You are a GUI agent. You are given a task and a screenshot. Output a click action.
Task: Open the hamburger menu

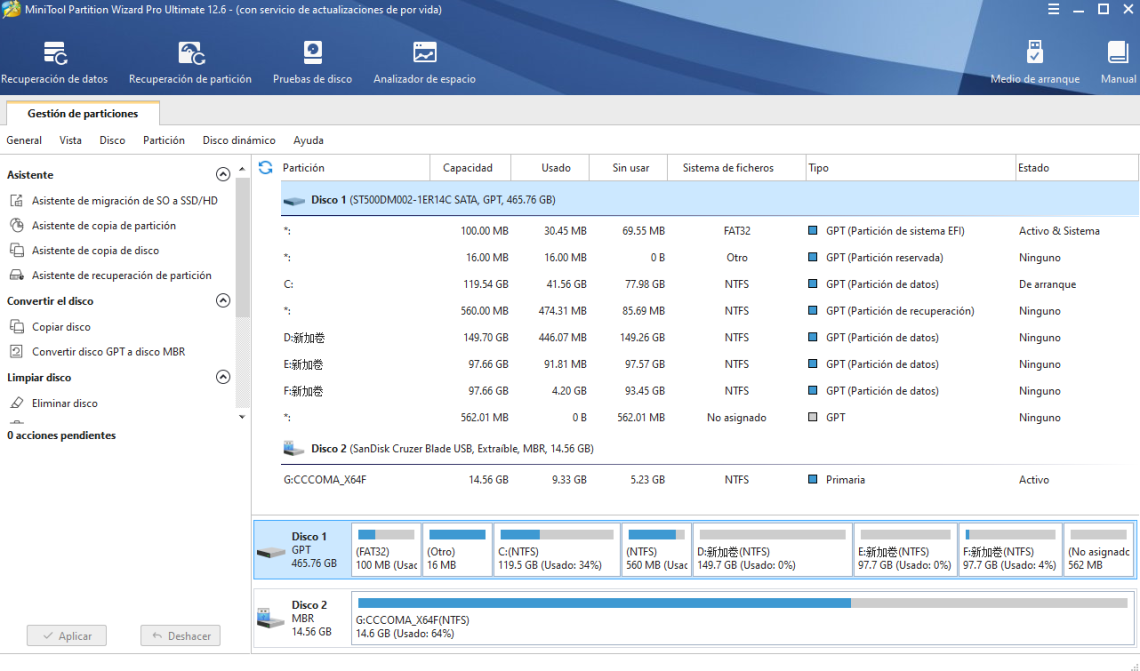tap(1054, 9)
